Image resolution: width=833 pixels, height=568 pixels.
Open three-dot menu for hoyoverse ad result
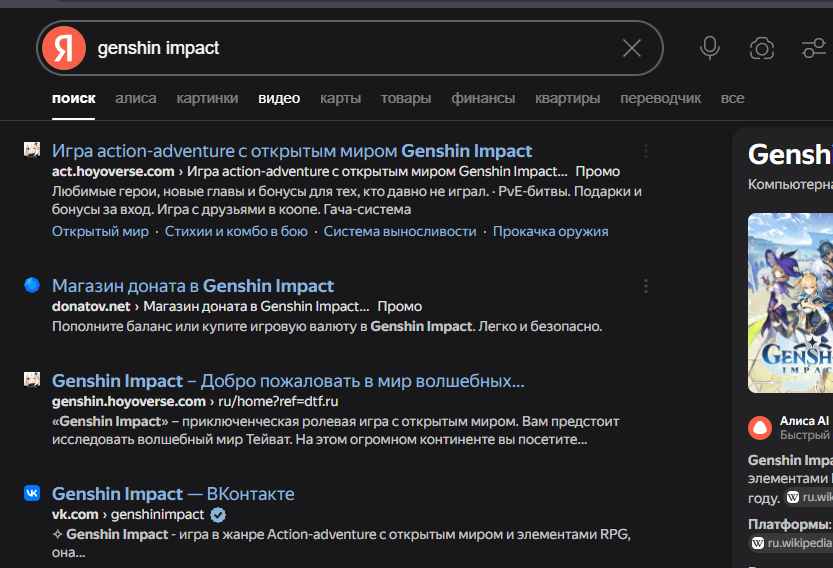coord(646,151)
